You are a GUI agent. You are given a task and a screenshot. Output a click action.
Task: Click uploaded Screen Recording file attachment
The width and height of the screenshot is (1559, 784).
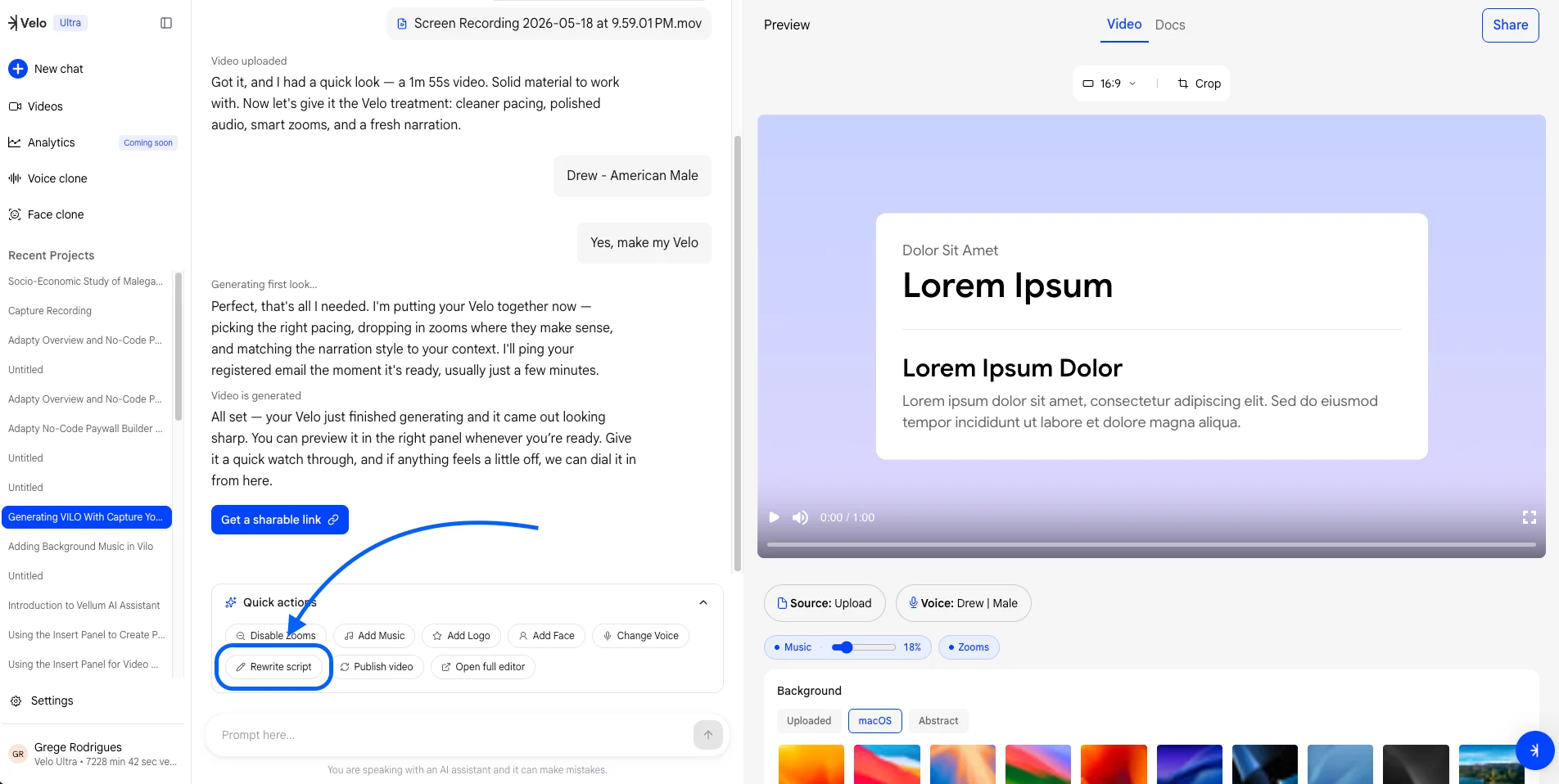(x=549, y=24)
